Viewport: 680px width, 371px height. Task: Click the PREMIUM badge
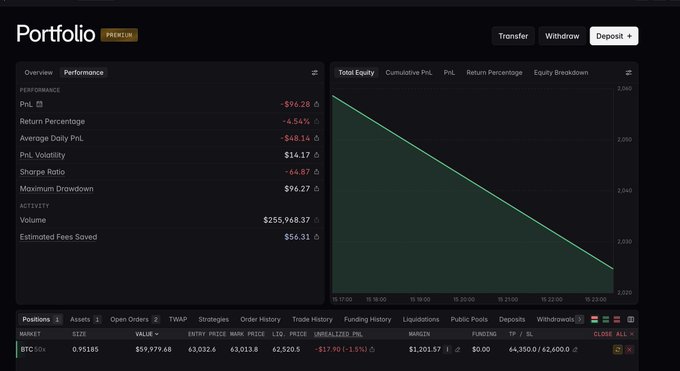pos(119,35)
